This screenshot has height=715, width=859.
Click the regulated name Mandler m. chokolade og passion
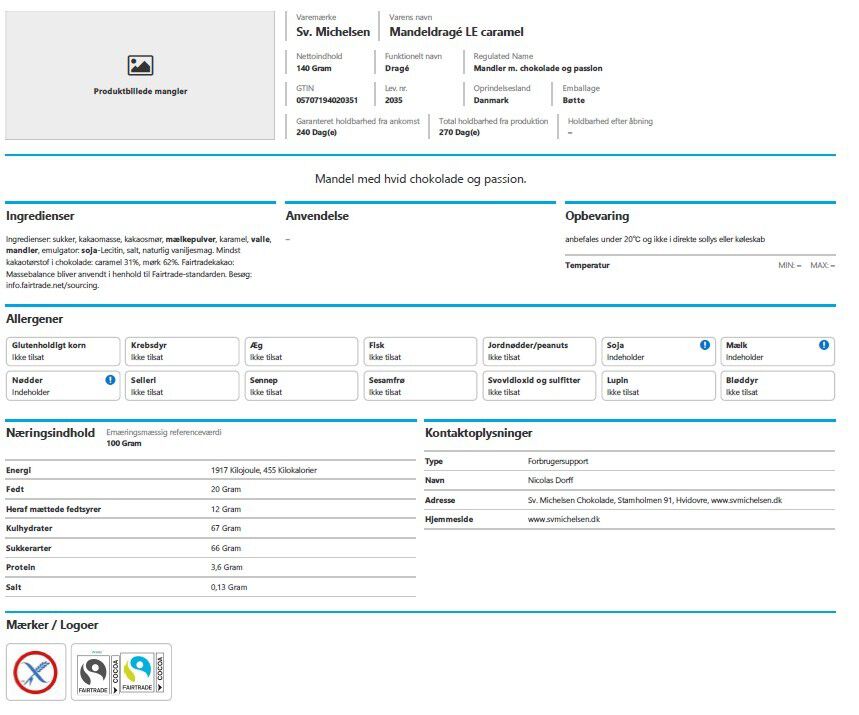pyautogui.click(x=538, y=68)
